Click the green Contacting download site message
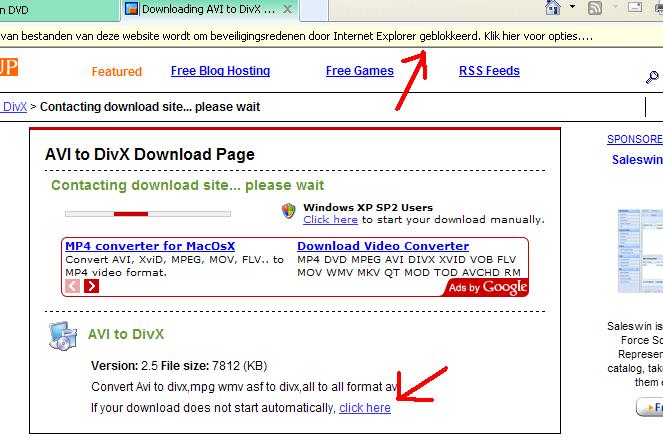 (x=187, y=185)
